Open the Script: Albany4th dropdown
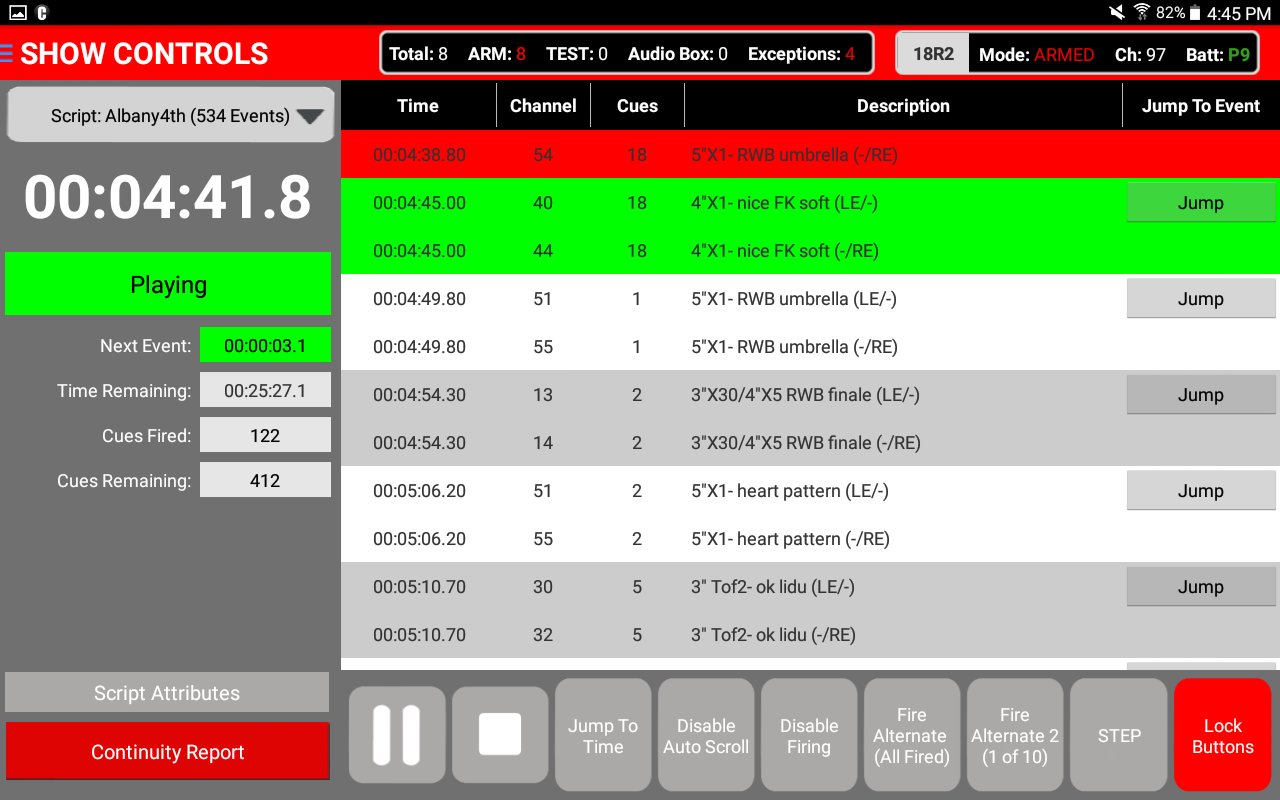The width and height of the screenshot is (1280, 800). tap(168, 114)
